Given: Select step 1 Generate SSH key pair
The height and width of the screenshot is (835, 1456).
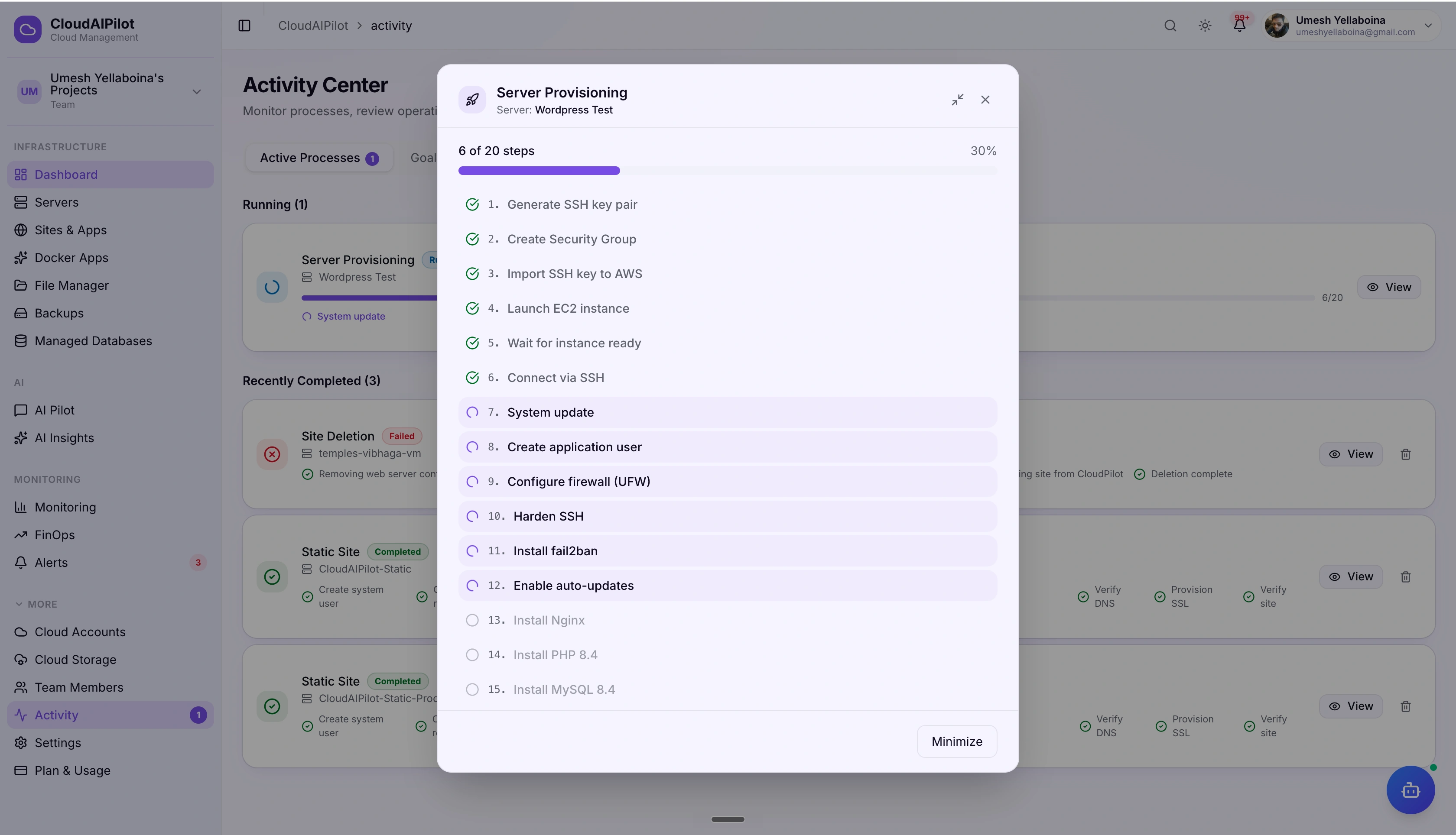Looking at the screenshot, I should tap(728, 205).
